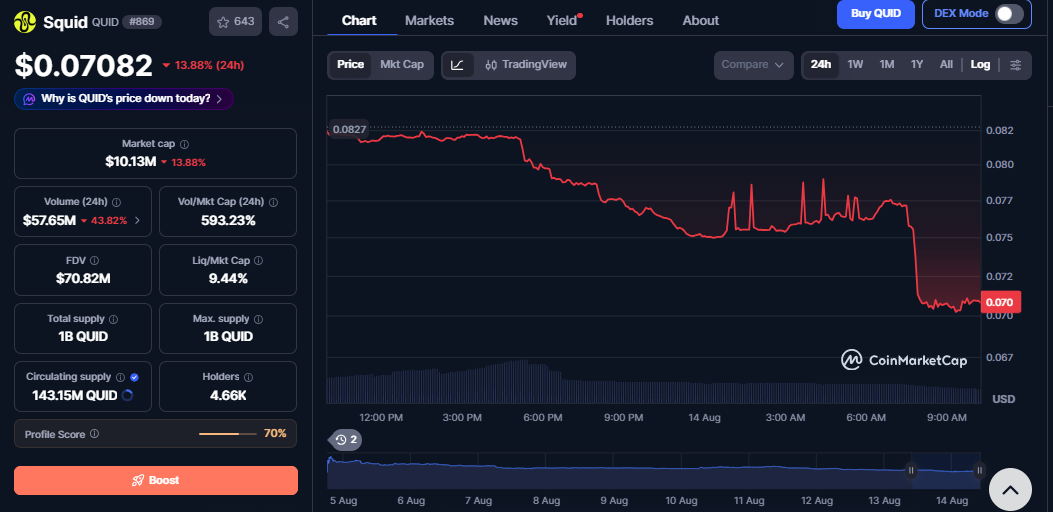The width and height of the screenshot is (1053, 512).
Task: Open the Chart tab
Action: pos(359,21)
